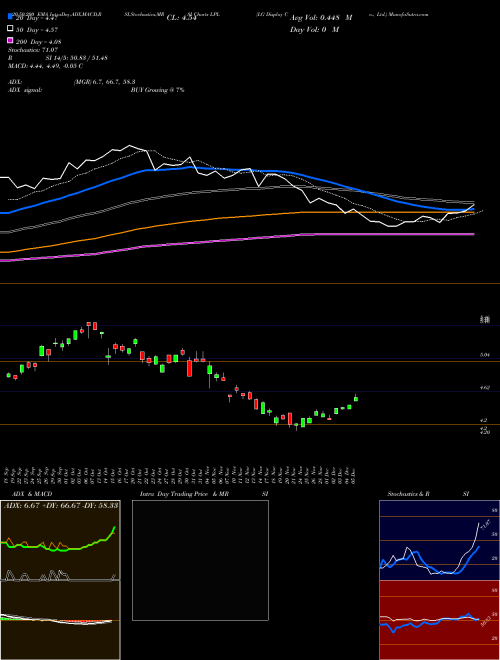The width and height of the screenshot is (500, 660).
Task: Click the 'Intra Day Trading Price' panel title
Action: click(174, 494)
